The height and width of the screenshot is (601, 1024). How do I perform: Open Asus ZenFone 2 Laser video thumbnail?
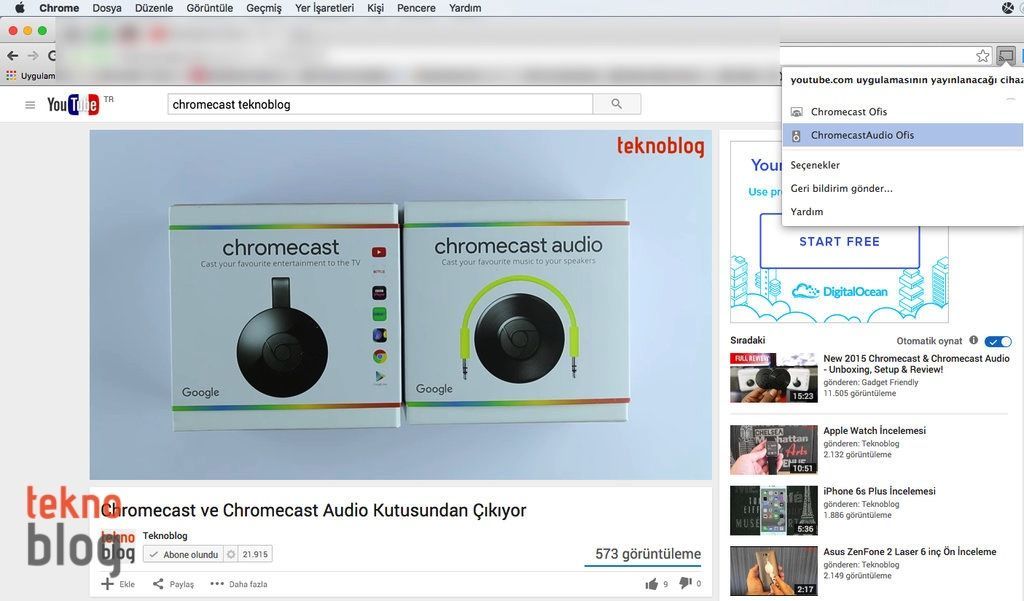click(x=774, y=571)
